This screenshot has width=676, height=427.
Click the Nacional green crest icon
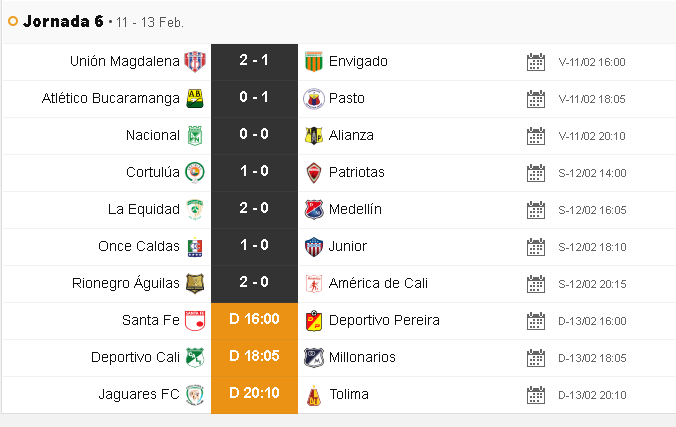(x=195, y=136)
